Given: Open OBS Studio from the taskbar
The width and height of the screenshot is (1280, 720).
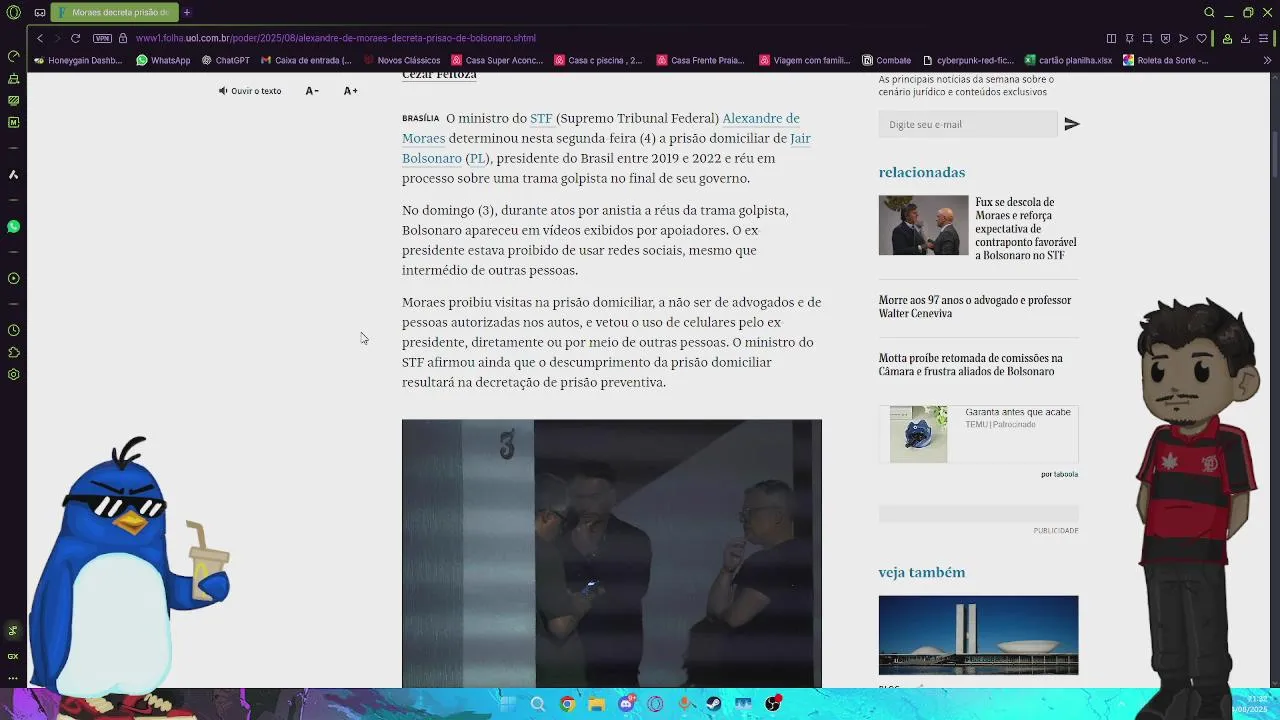Looking at the screenshot, I should [x=772, y=704].
